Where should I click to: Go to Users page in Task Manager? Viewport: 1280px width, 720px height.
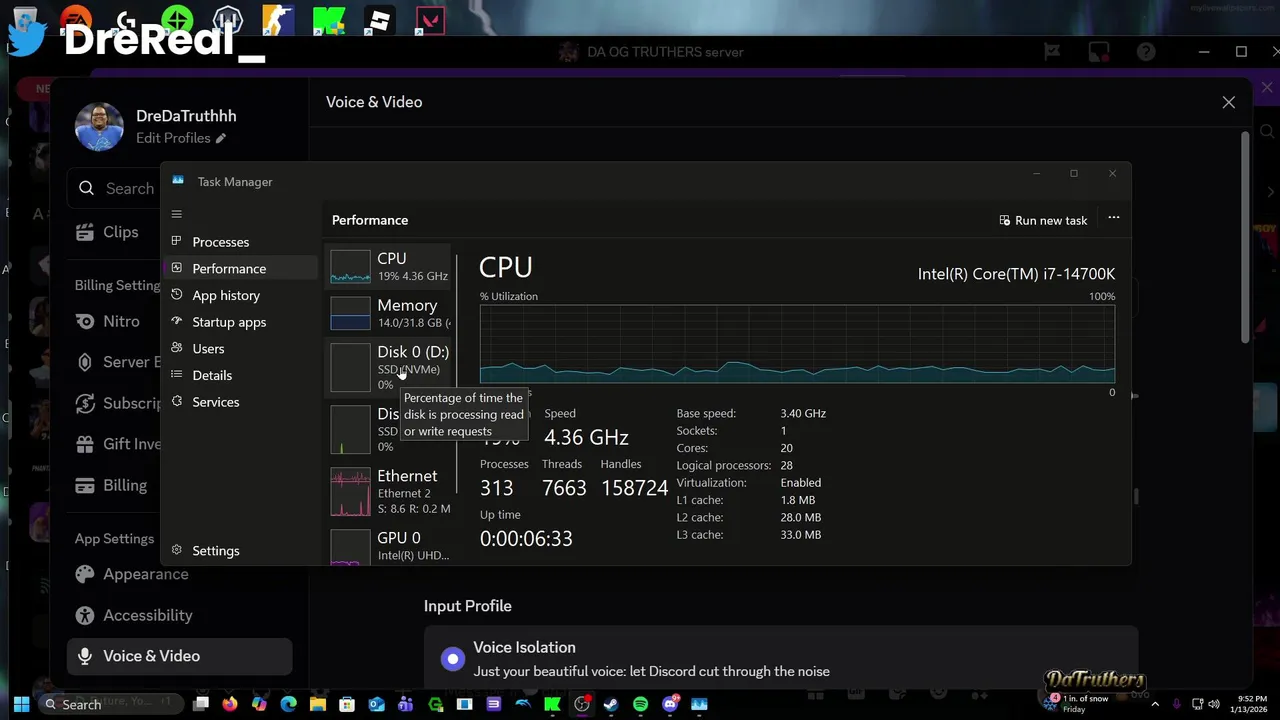click(239, 349)
